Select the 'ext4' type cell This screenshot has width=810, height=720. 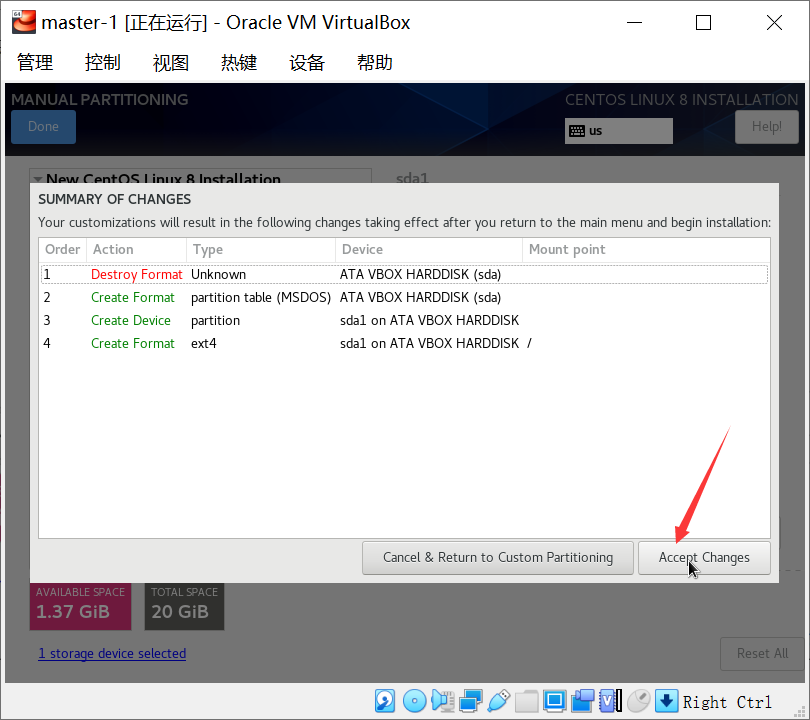(x=204, y=343)
